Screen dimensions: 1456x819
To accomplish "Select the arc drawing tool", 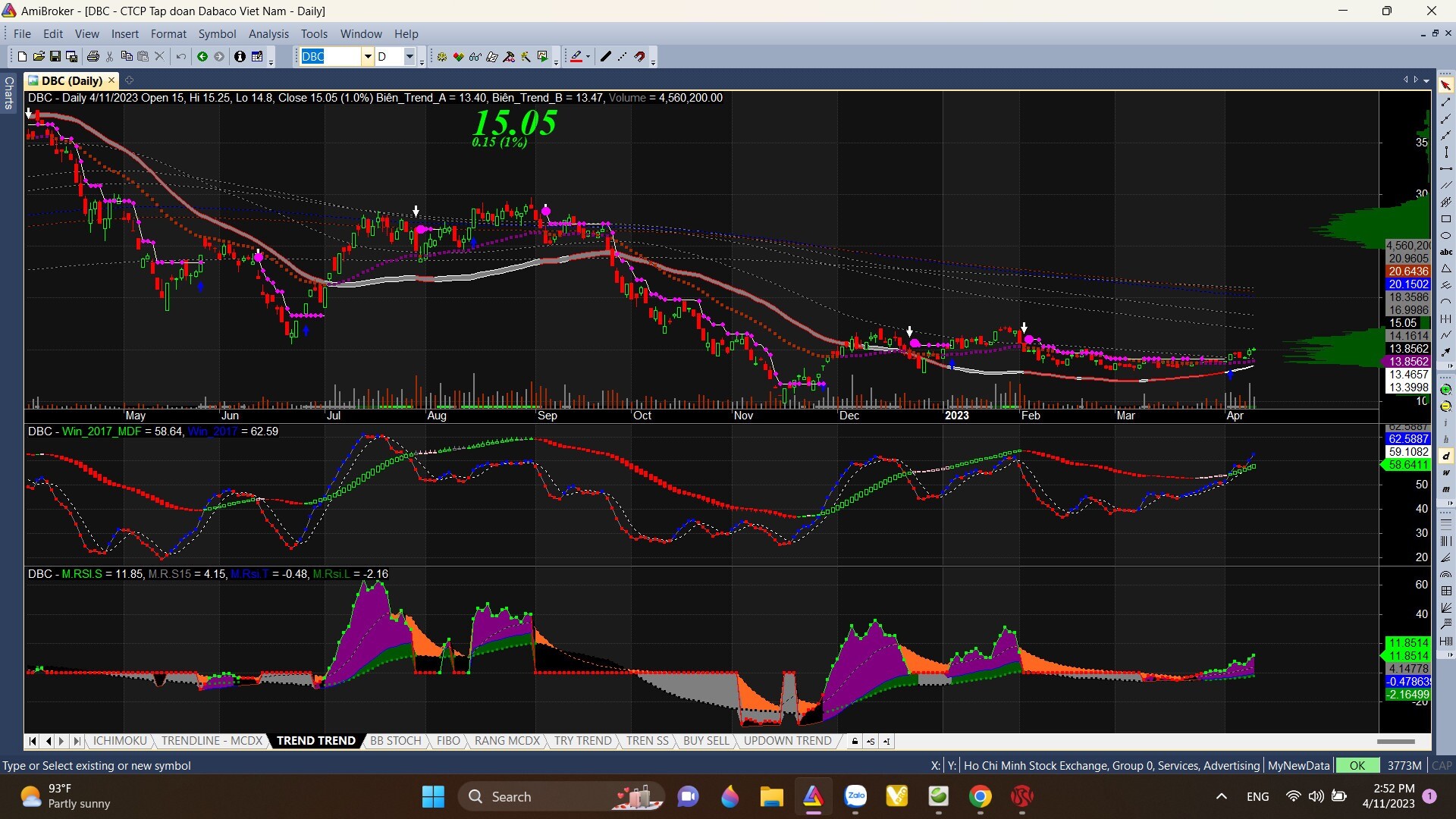I will tap(1445, 302).
